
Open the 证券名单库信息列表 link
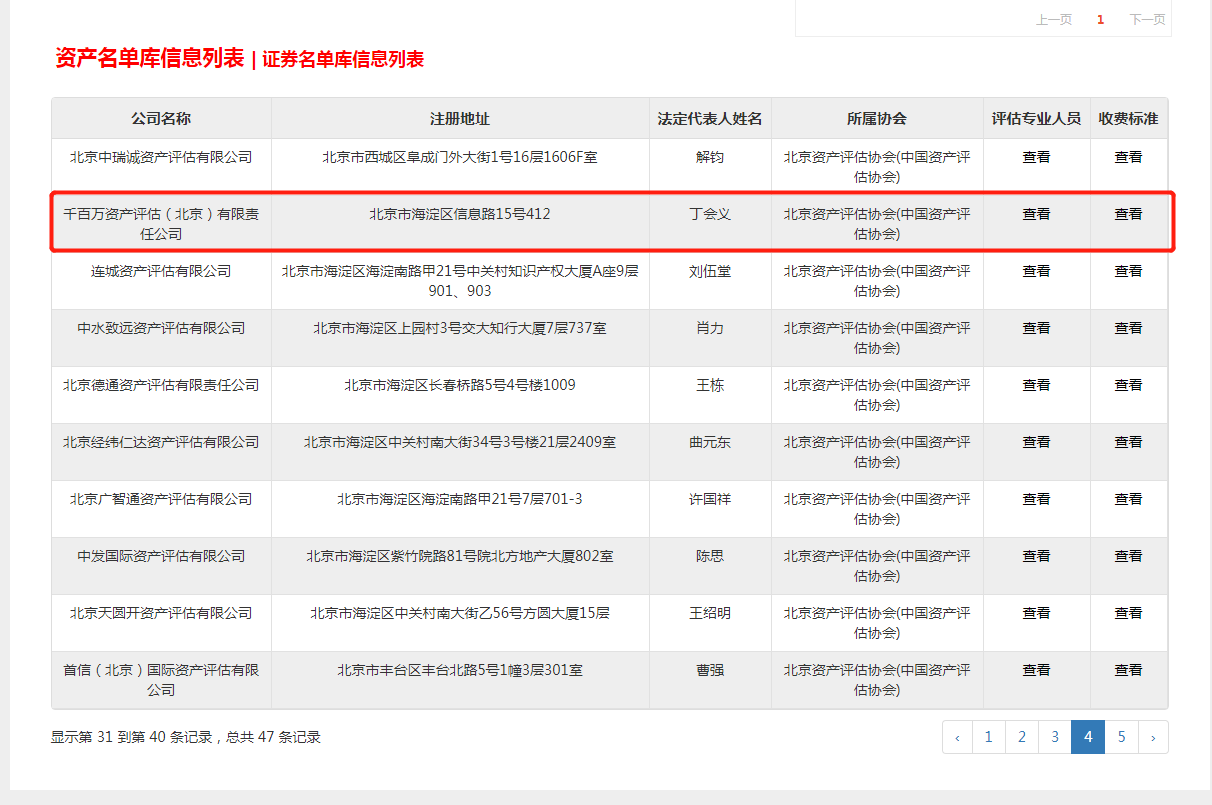coord(344,59)
